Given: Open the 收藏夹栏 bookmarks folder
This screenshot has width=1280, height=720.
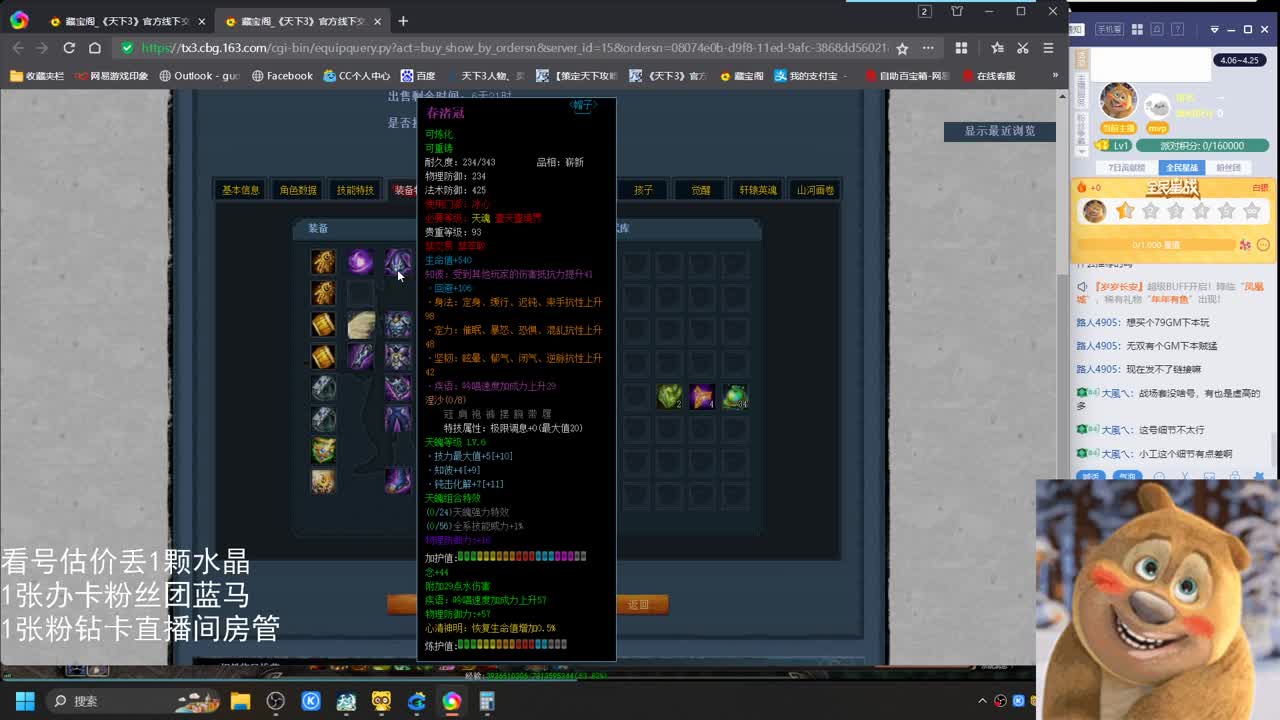Looking at the screenshot, I should [37, 76].
